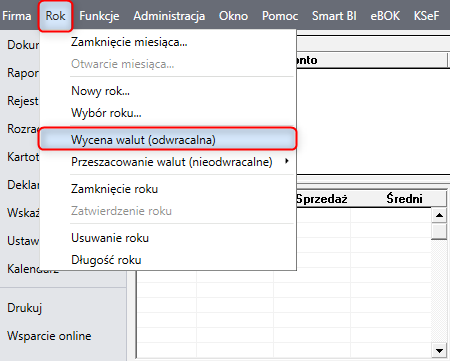Viewport: 450px width, 361px height.
Task: Open the Smart BI menu
Action: click(x=334, y=16)
